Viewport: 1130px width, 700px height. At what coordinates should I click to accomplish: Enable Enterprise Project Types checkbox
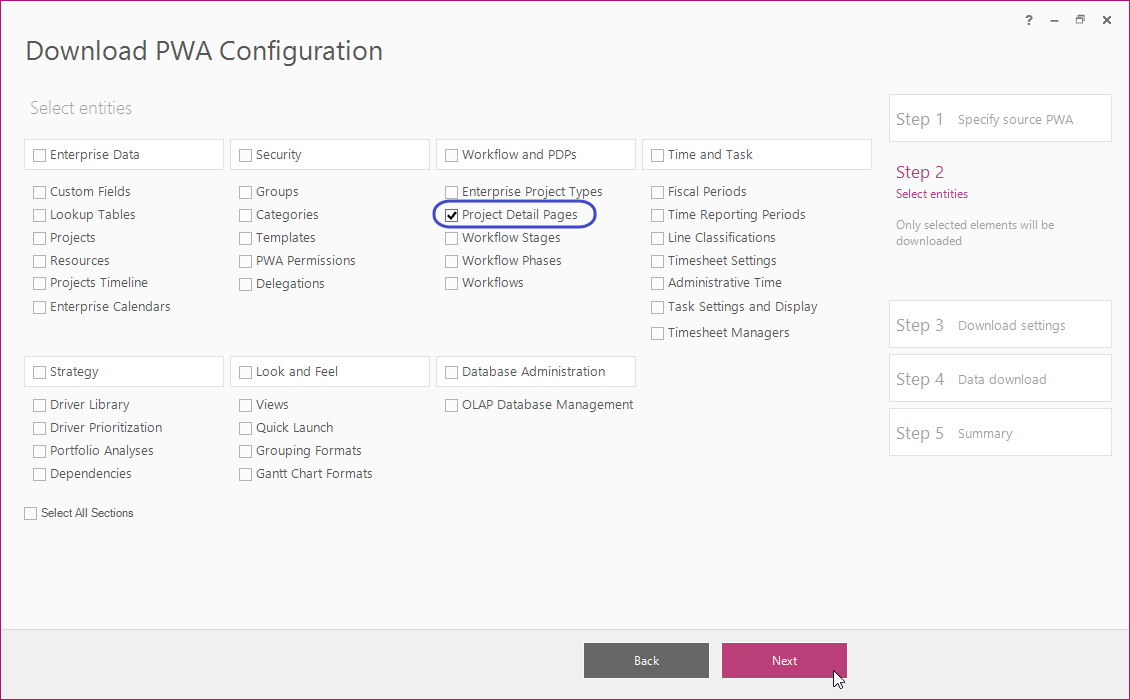452,192
